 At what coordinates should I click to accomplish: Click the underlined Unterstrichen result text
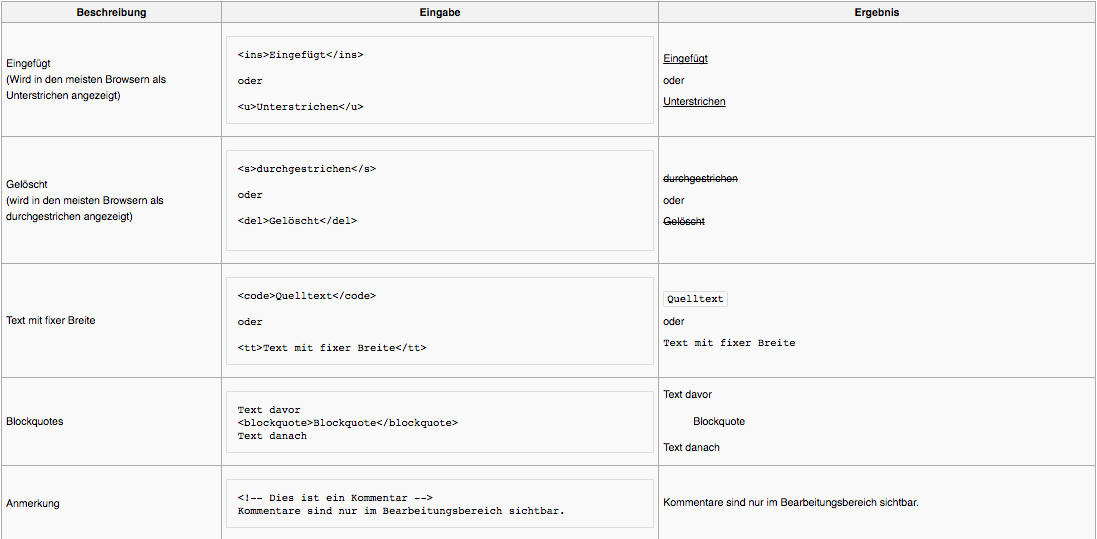[694, 102]
